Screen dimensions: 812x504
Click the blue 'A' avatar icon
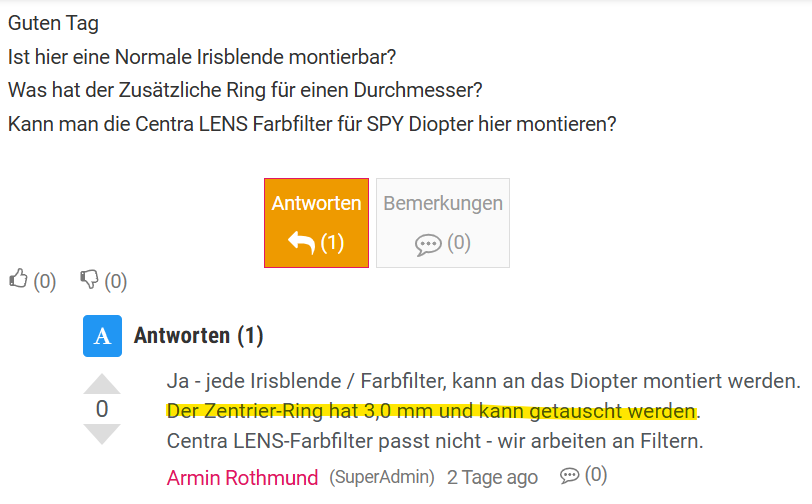[102, 336]
